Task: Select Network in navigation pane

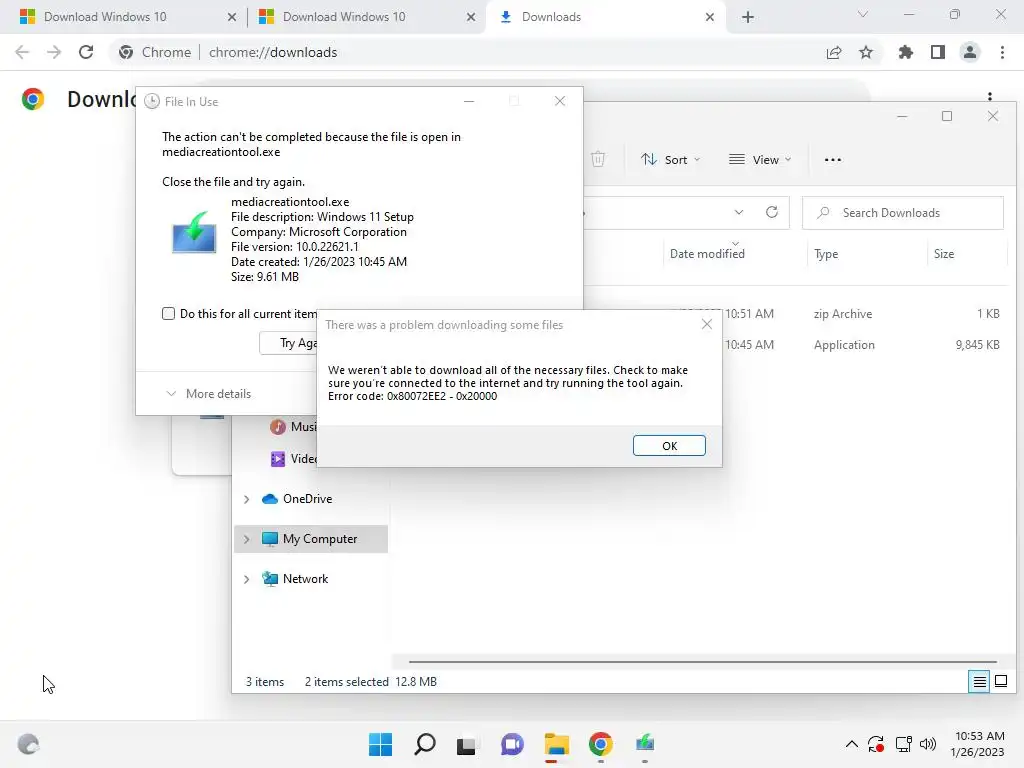Action: click(305, 579)
